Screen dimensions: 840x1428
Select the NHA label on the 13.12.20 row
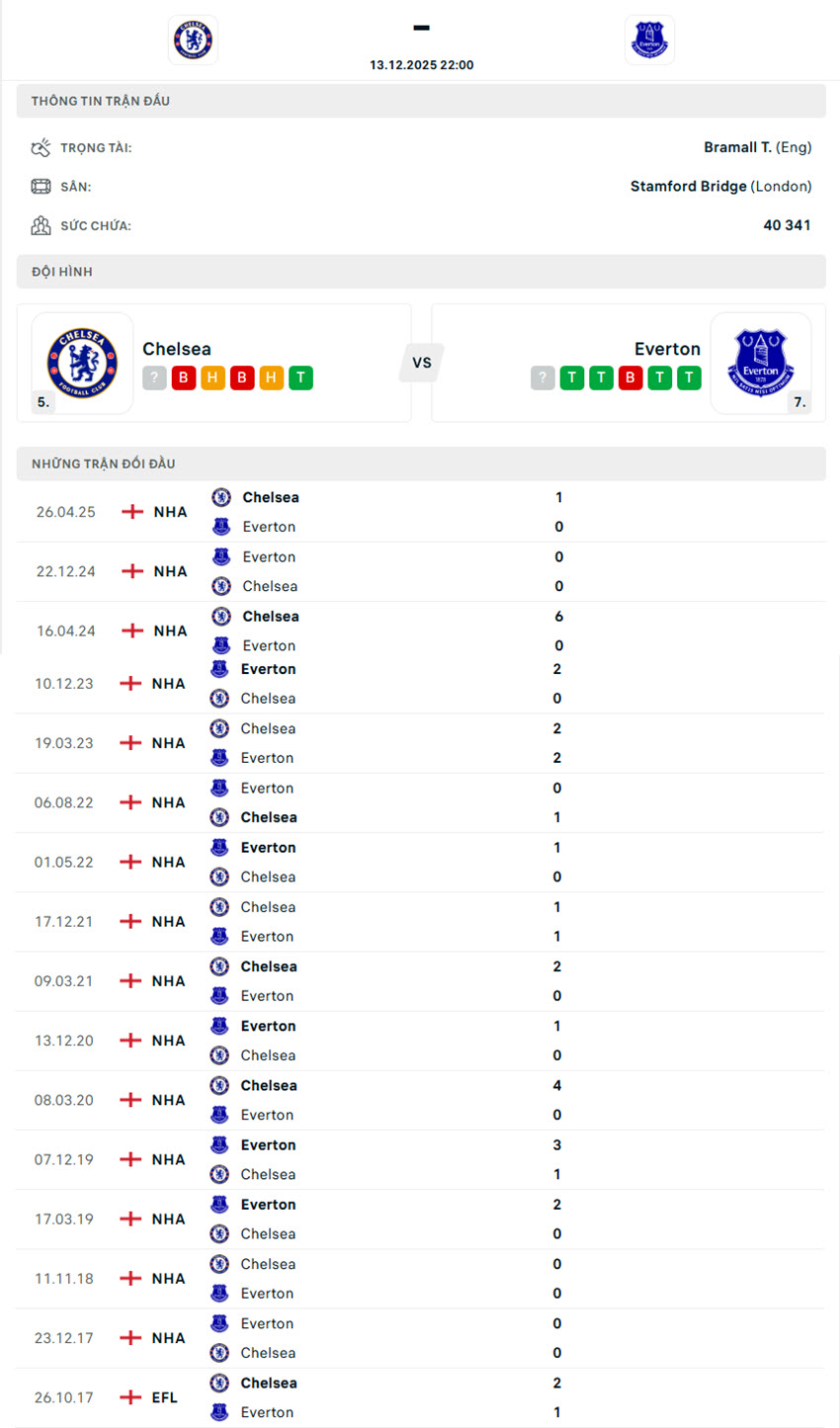coord(168,1040)
